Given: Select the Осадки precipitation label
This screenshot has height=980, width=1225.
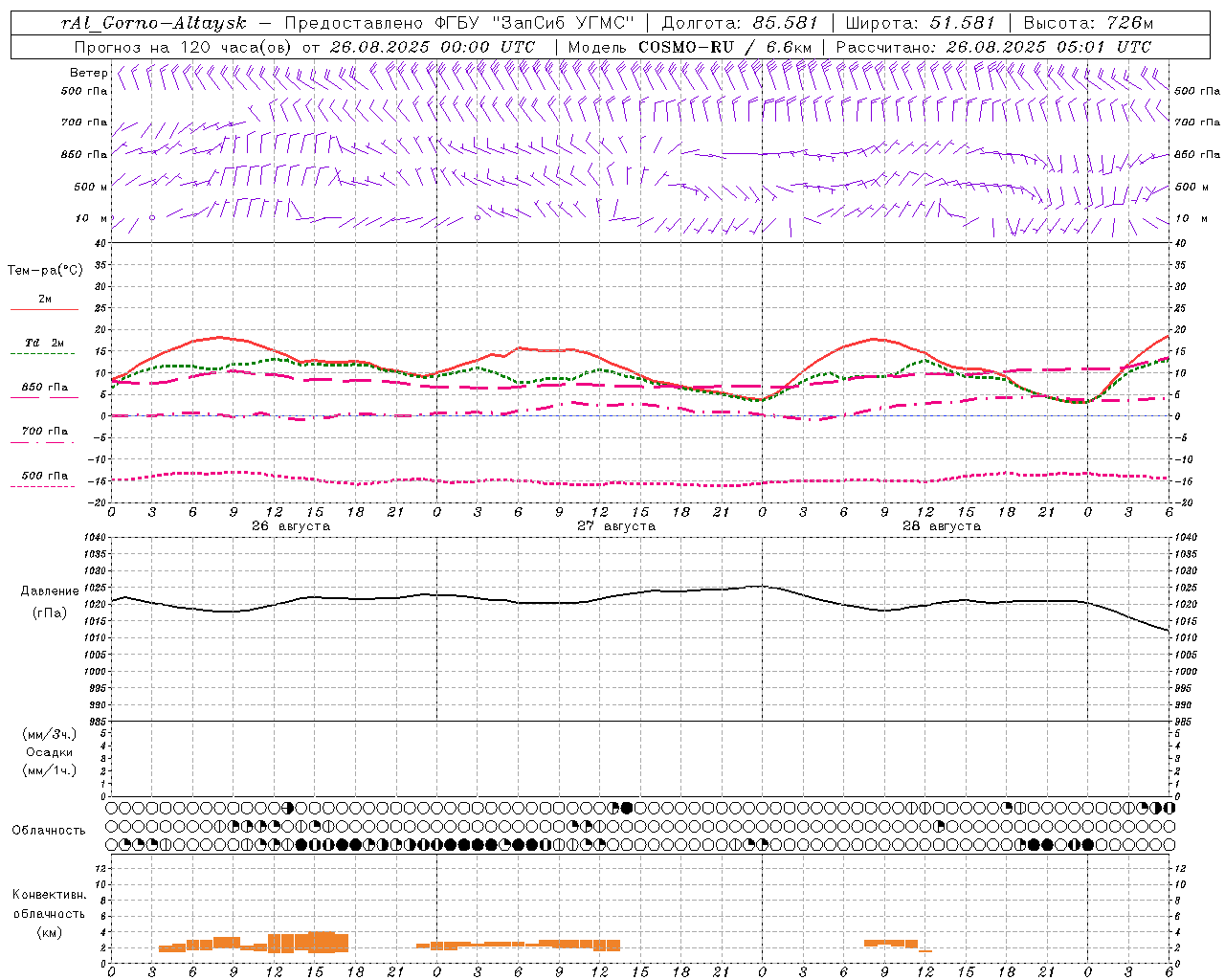Looking at the screenshot, I should click(x=50, y=752).
